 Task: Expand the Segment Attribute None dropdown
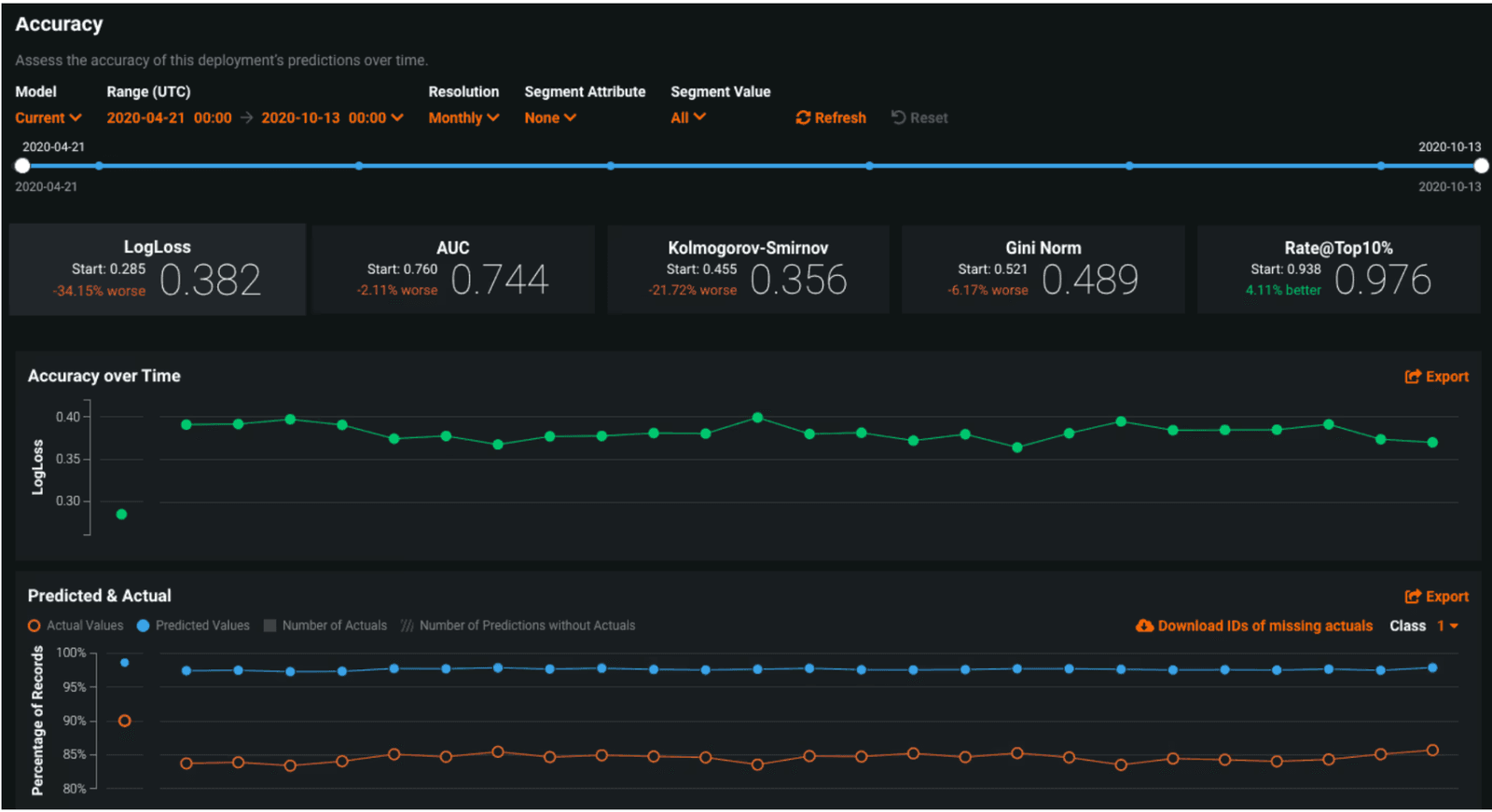pos(550,117)
